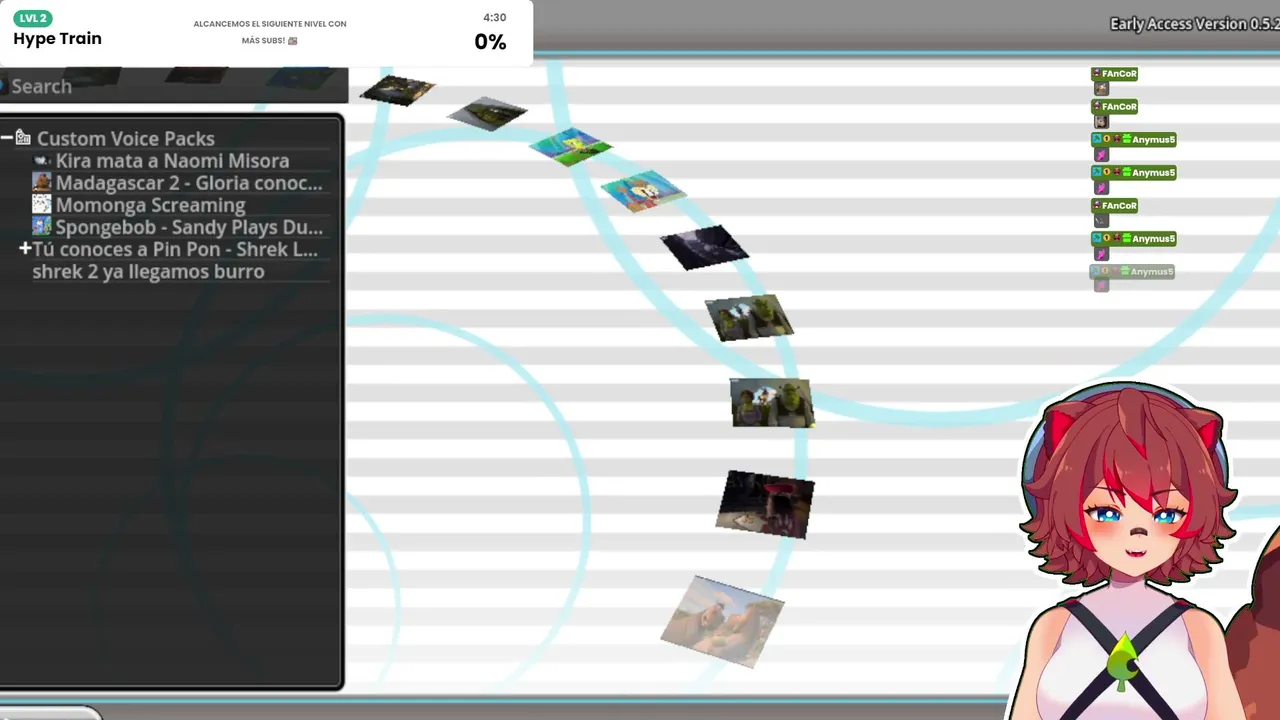Expand the 'Tú conoces a Pin Pon' entry
Viewport: 1280px width, 720px height.
pyautogui.click(x=25, y=249)
